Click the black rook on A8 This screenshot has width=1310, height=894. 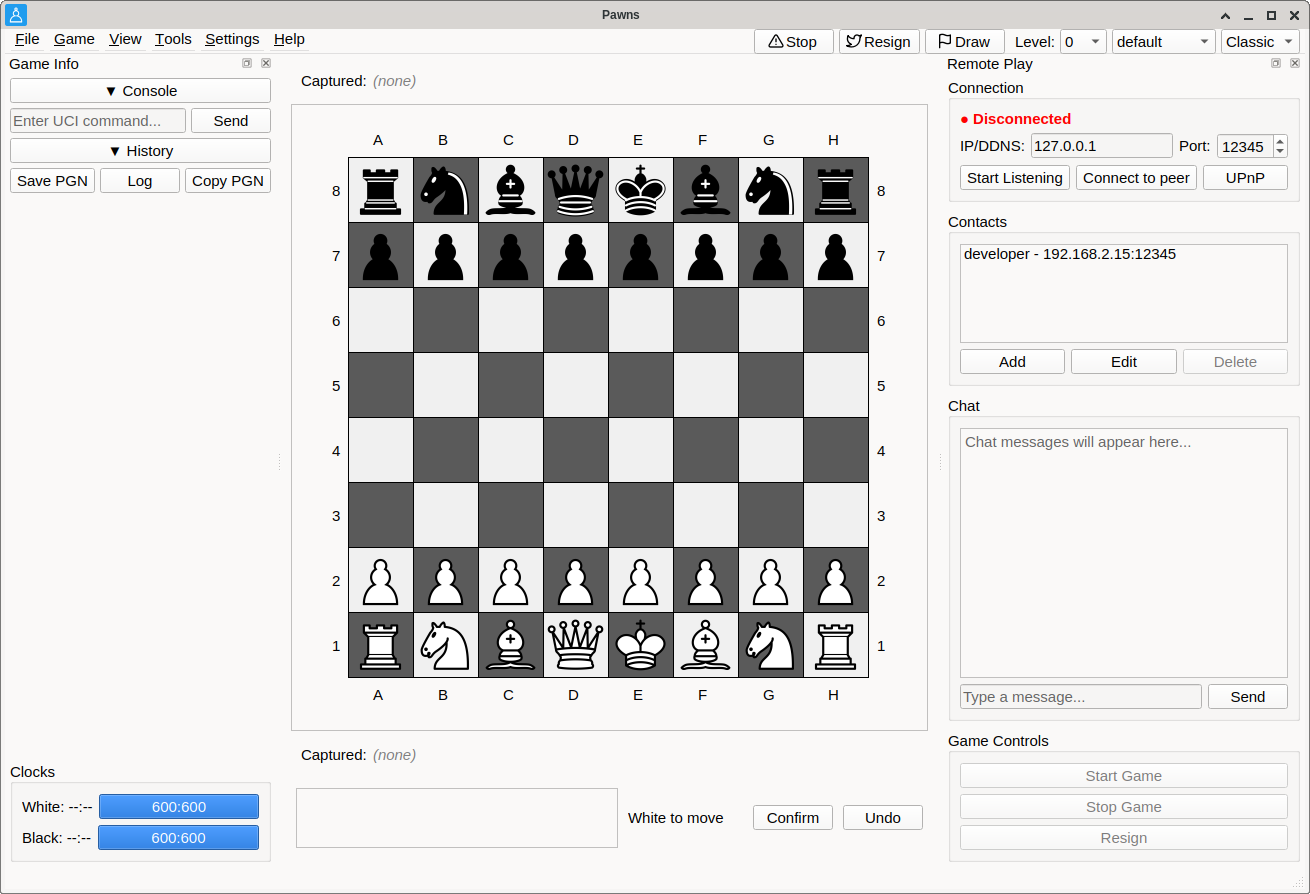[x=378, y=190]
